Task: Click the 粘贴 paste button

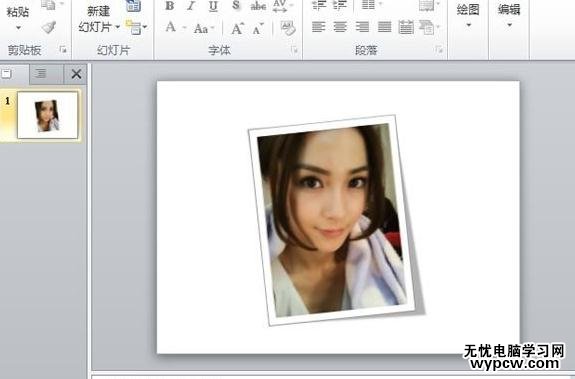Action: tap(18, 12)
